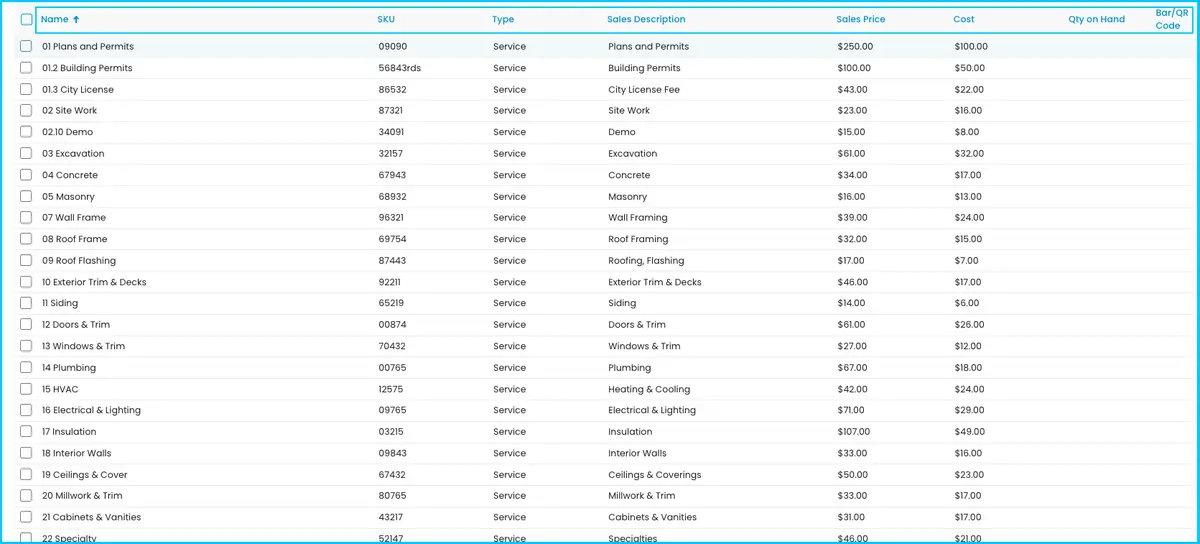This screenshot has width=1200, height=544.
Task: Select SKU 00765 for Plumbing
Action: click(392, 367)
